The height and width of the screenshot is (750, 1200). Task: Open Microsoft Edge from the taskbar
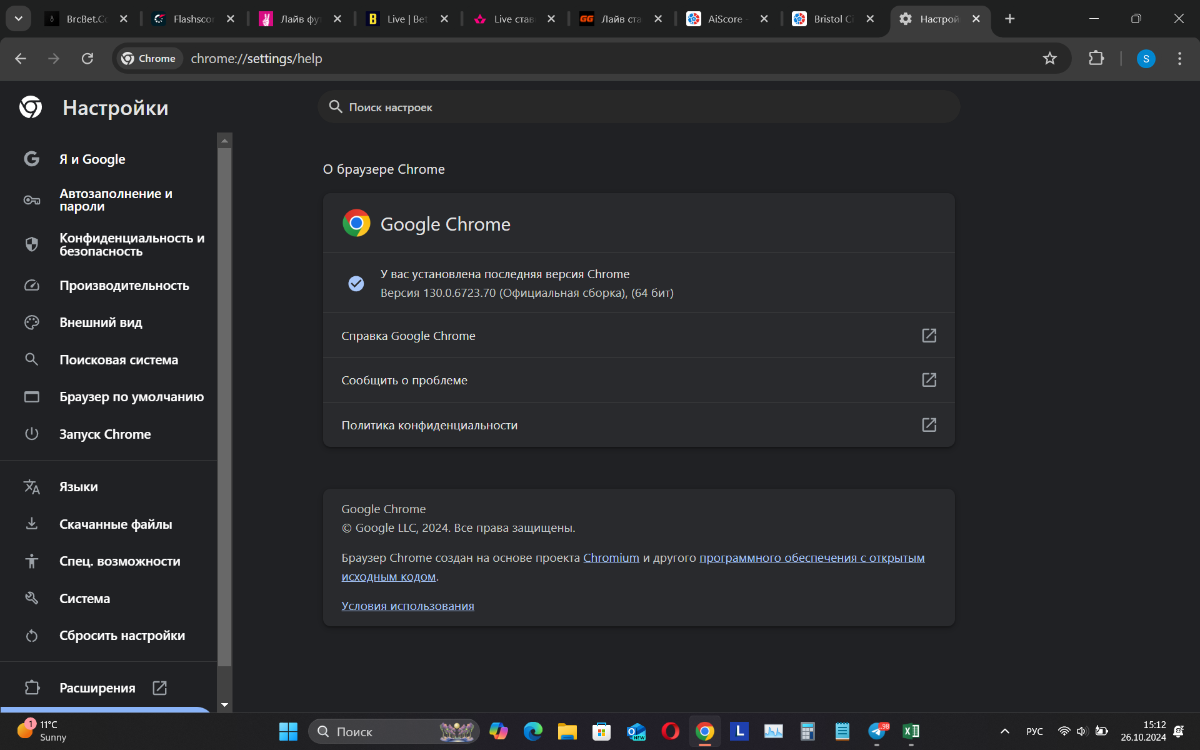(533, 731)
